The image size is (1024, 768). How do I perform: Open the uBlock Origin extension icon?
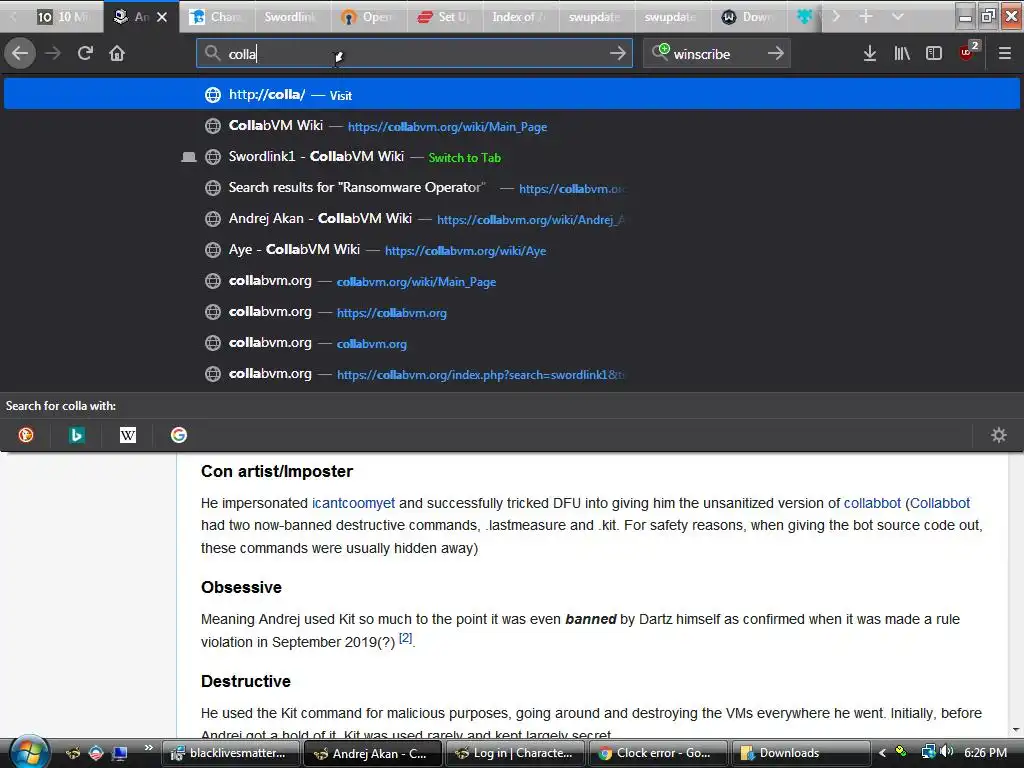click(x=968, y=52)
